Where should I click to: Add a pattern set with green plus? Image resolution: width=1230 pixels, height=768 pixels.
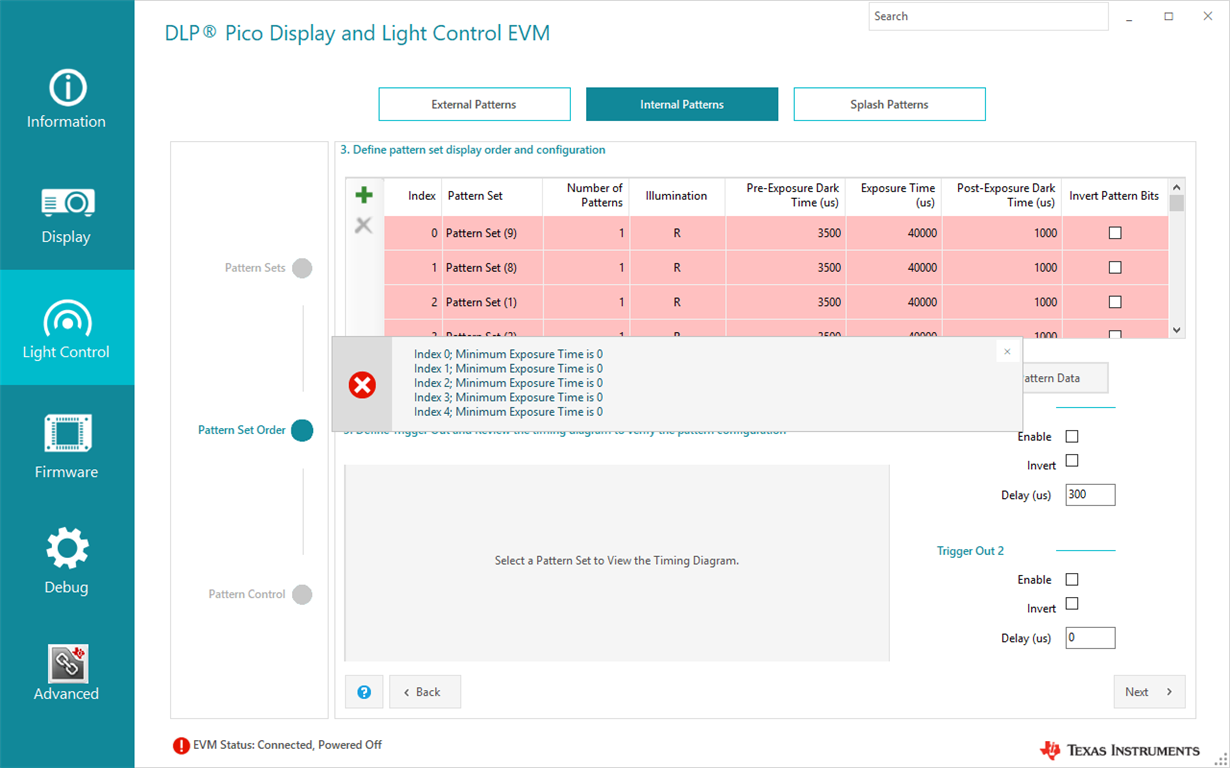click(364, 195)
